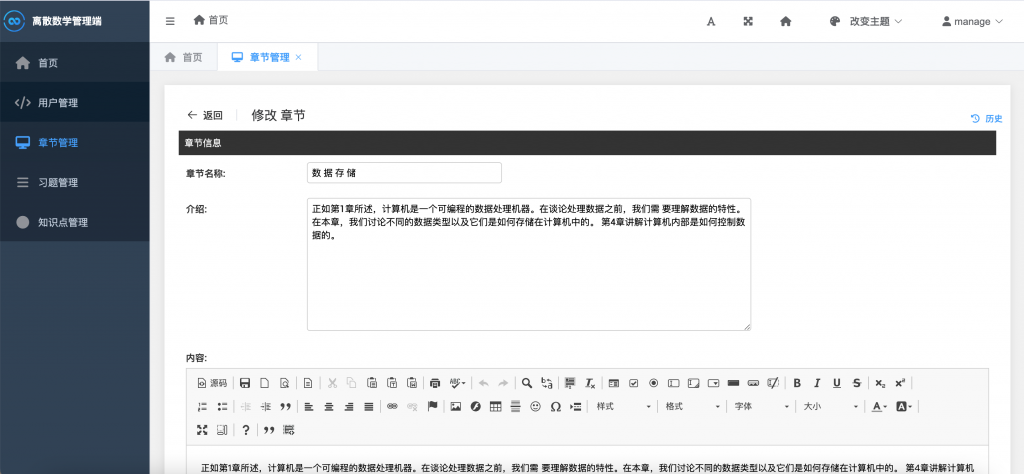Open the special character Omega icon
This screenshot has width=1024, height=474.
coord(556,406)
